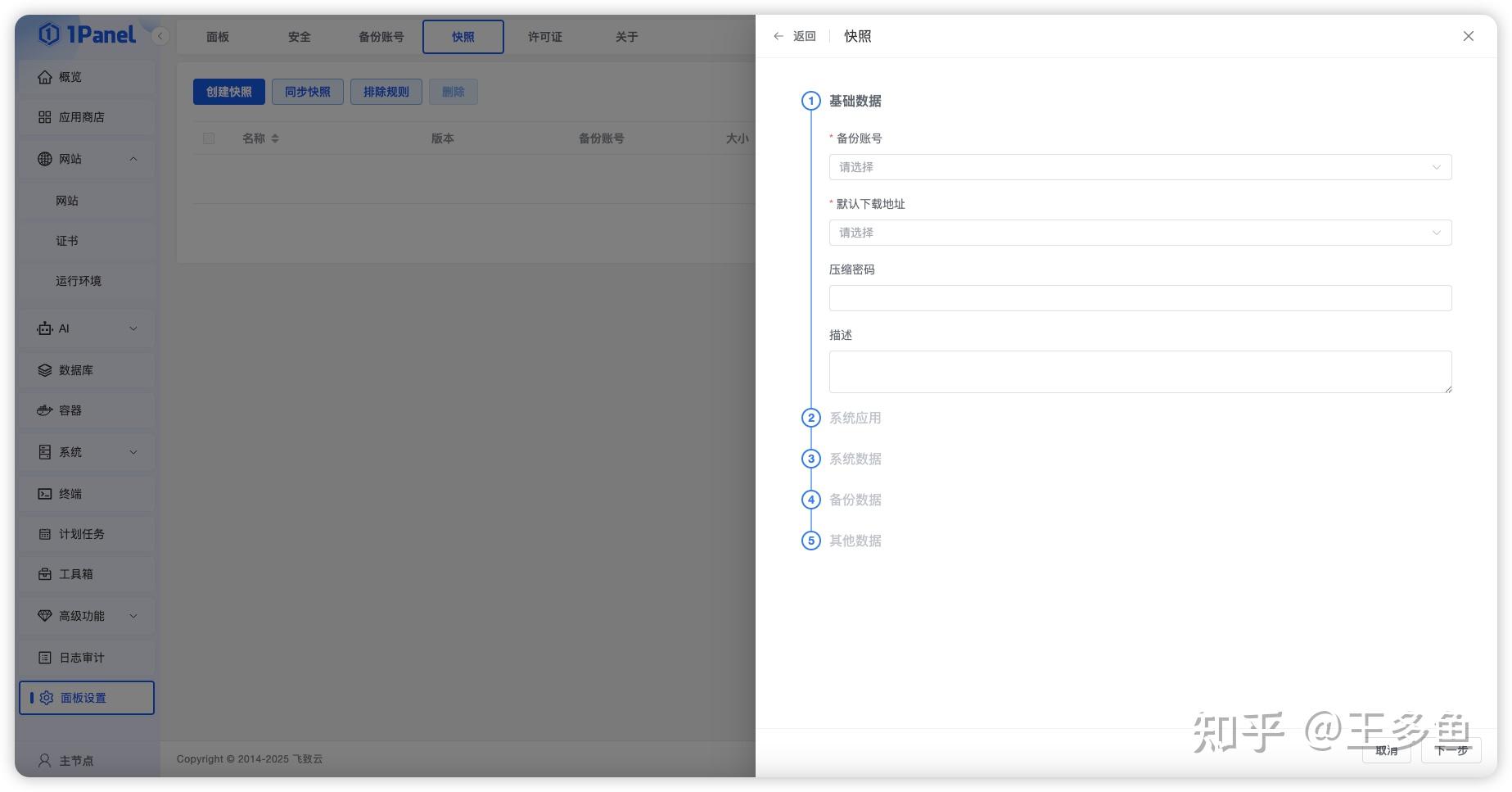Click the 1Panel logo icon
This screenshot has height=792, width=1512.
[49, 34]
